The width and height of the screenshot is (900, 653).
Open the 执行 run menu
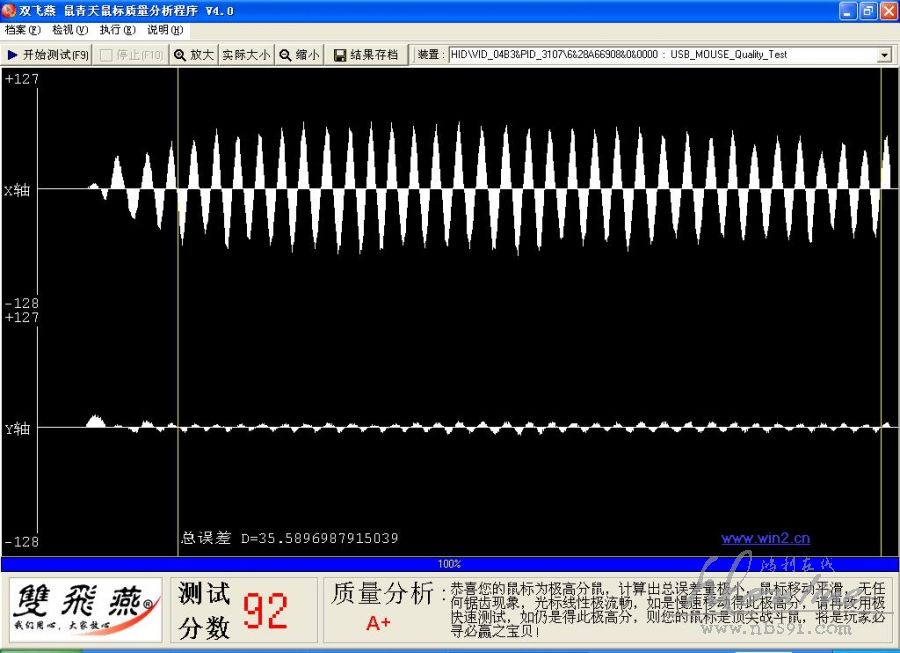[x=117, y=30]
